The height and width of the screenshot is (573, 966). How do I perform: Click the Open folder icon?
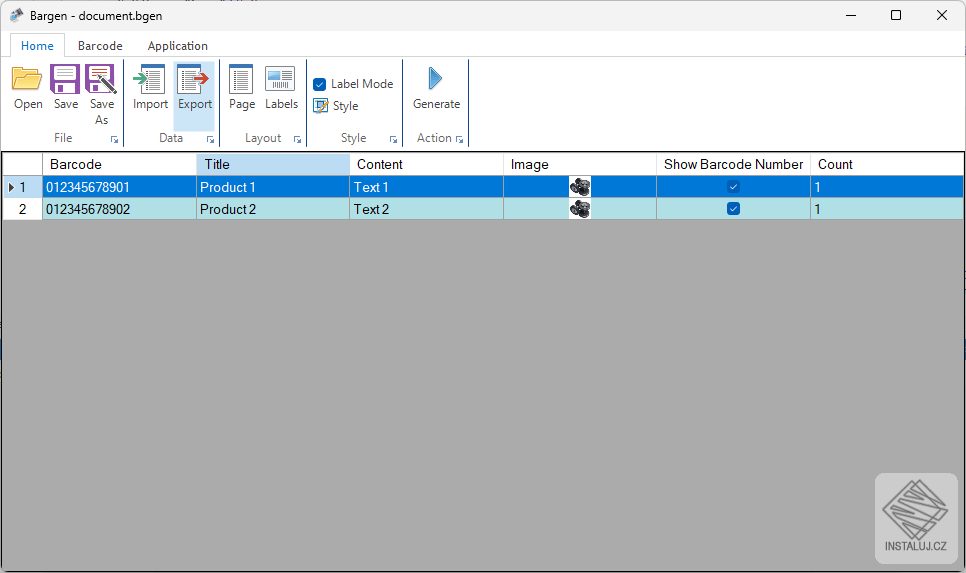[x=27, y=79]
